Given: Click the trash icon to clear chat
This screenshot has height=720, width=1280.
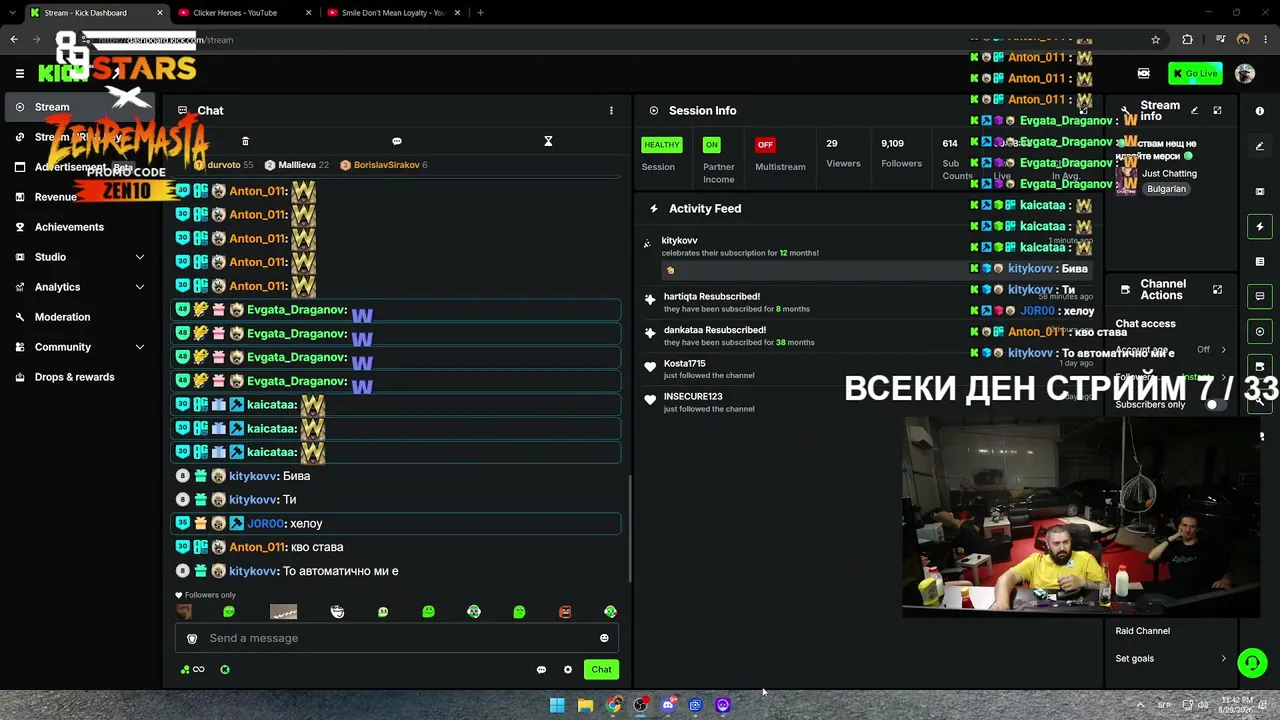Looking at the screenshot, I should pos(245,141).
